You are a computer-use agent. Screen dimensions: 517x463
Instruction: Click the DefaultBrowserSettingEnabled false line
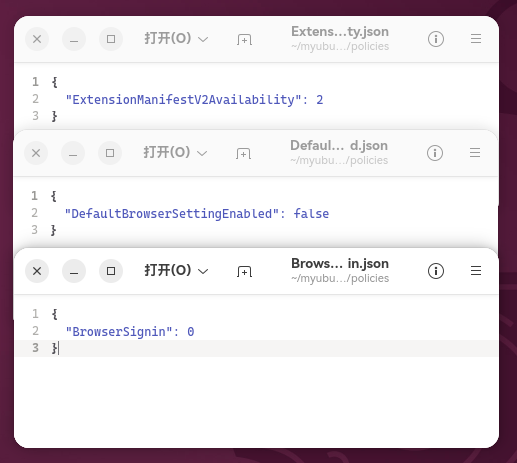197,214
